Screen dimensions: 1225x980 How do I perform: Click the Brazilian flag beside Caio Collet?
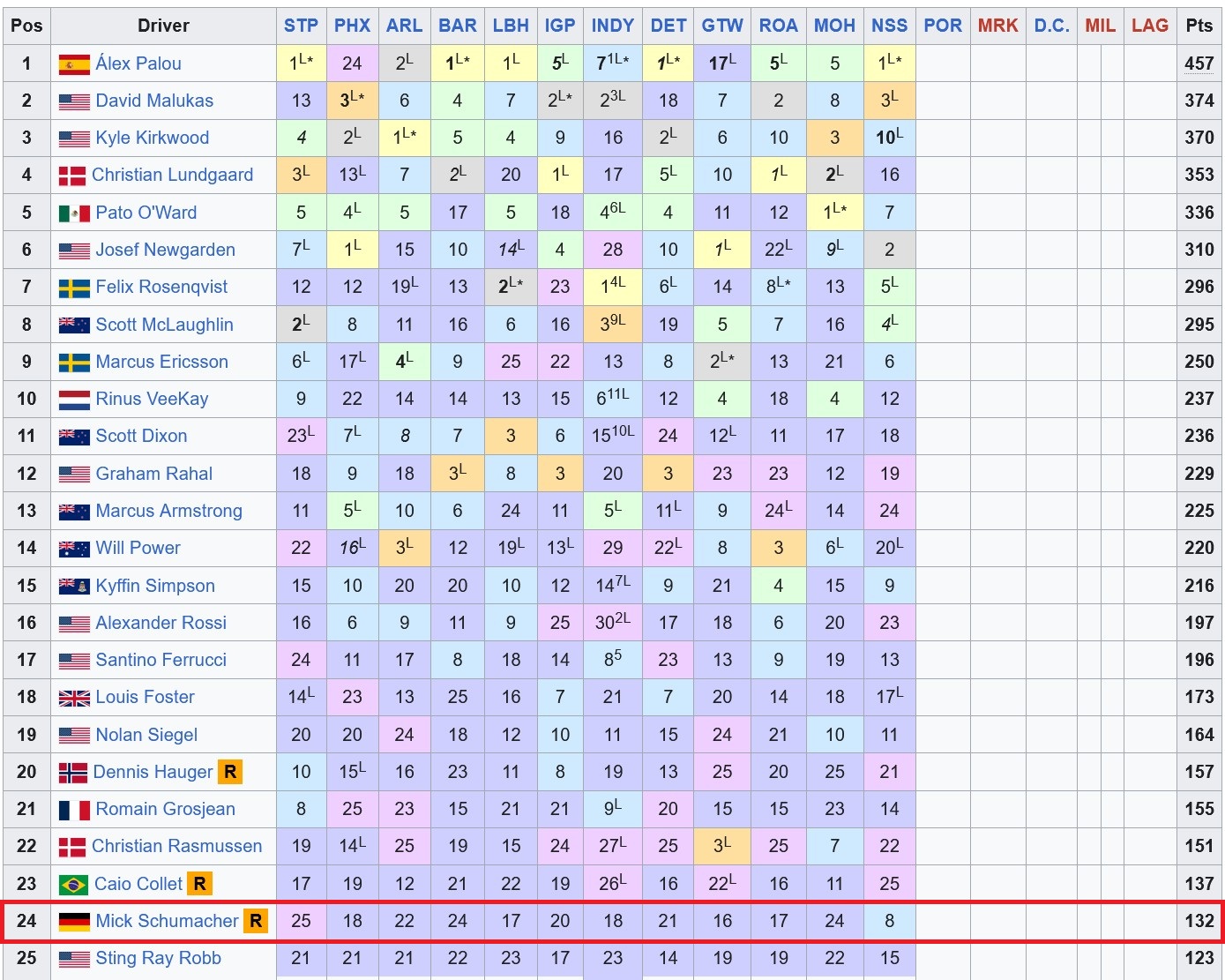tap(73, 884)
